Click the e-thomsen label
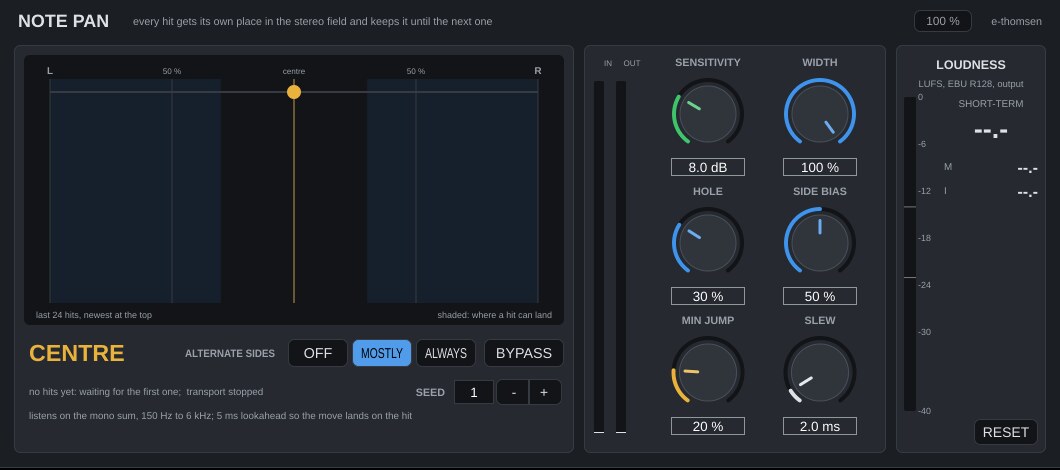The height and width of the screenshot is (470, 1060). click(1017, 21)
